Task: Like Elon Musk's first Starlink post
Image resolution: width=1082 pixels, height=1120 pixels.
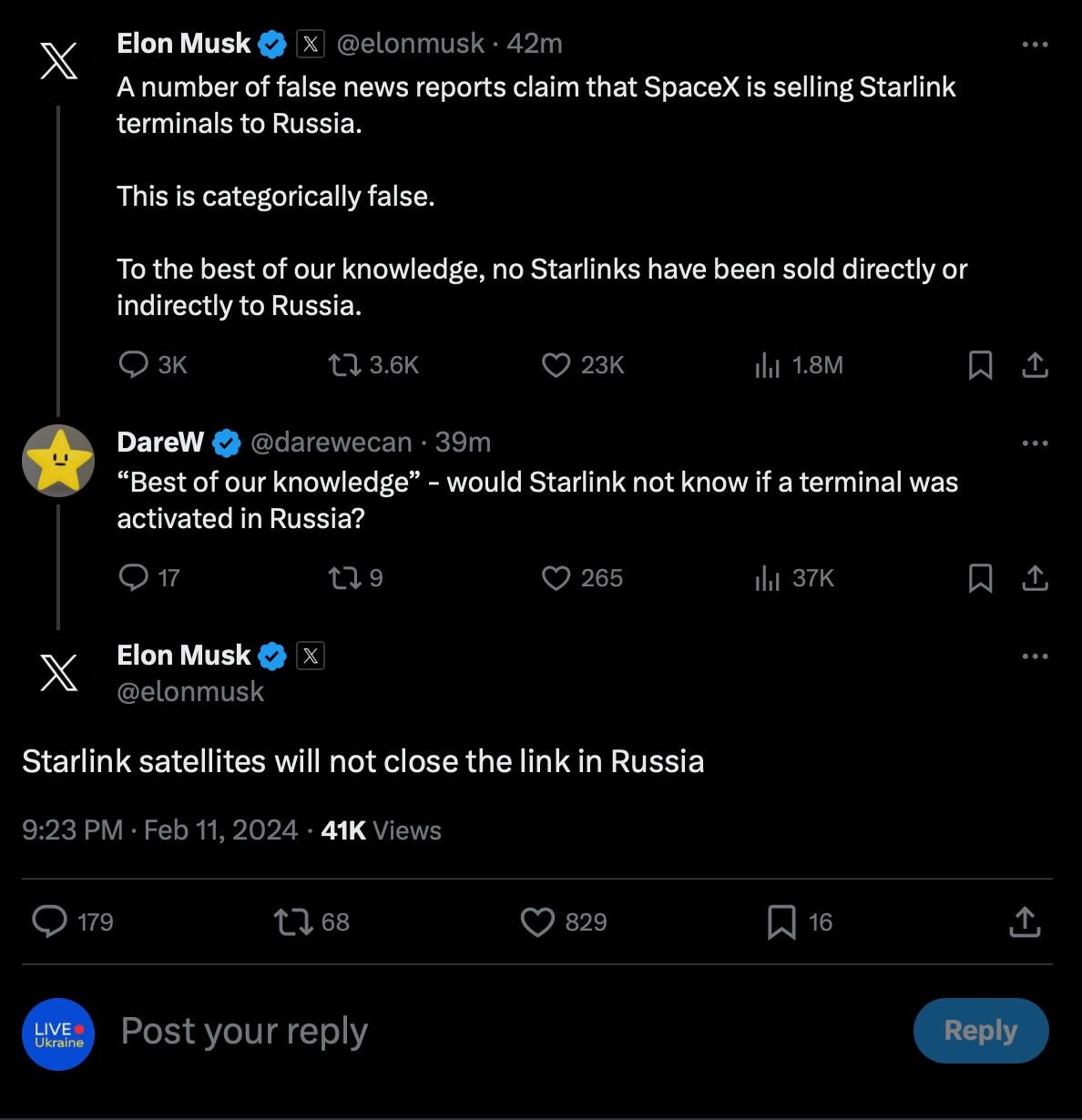Action: 556,365
